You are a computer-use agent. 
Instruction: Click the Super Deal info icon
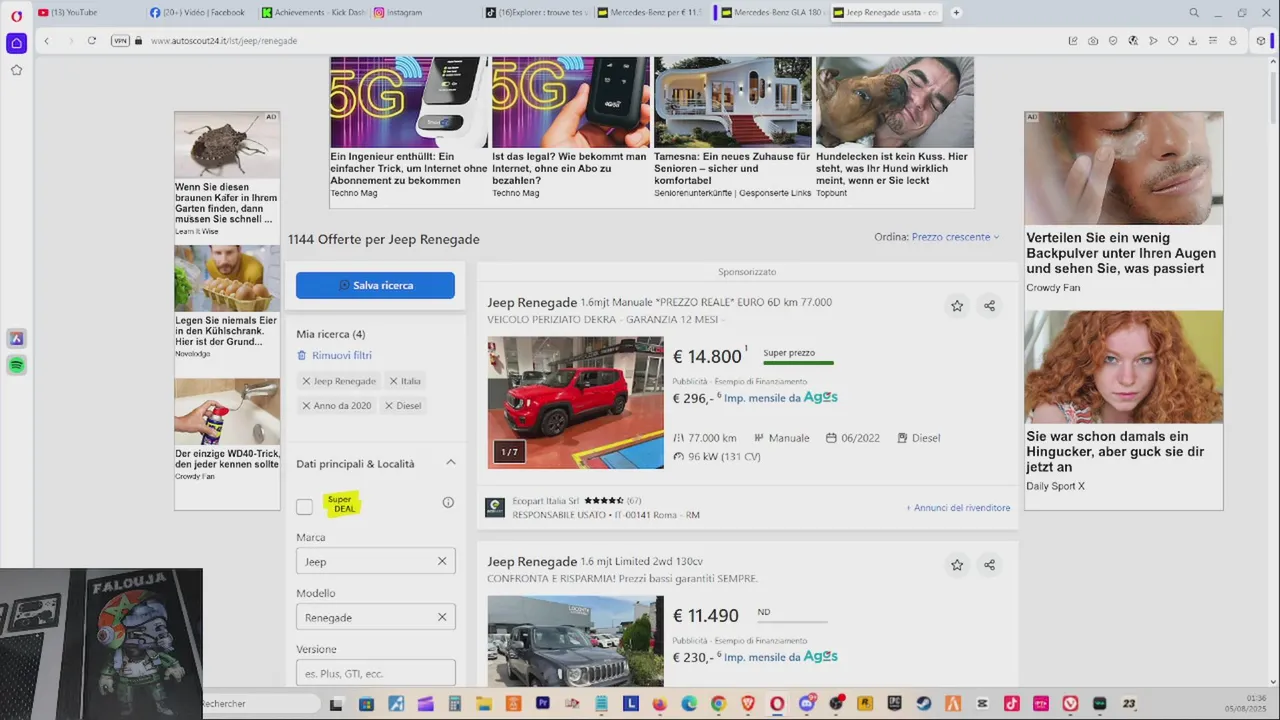[448, 502]
